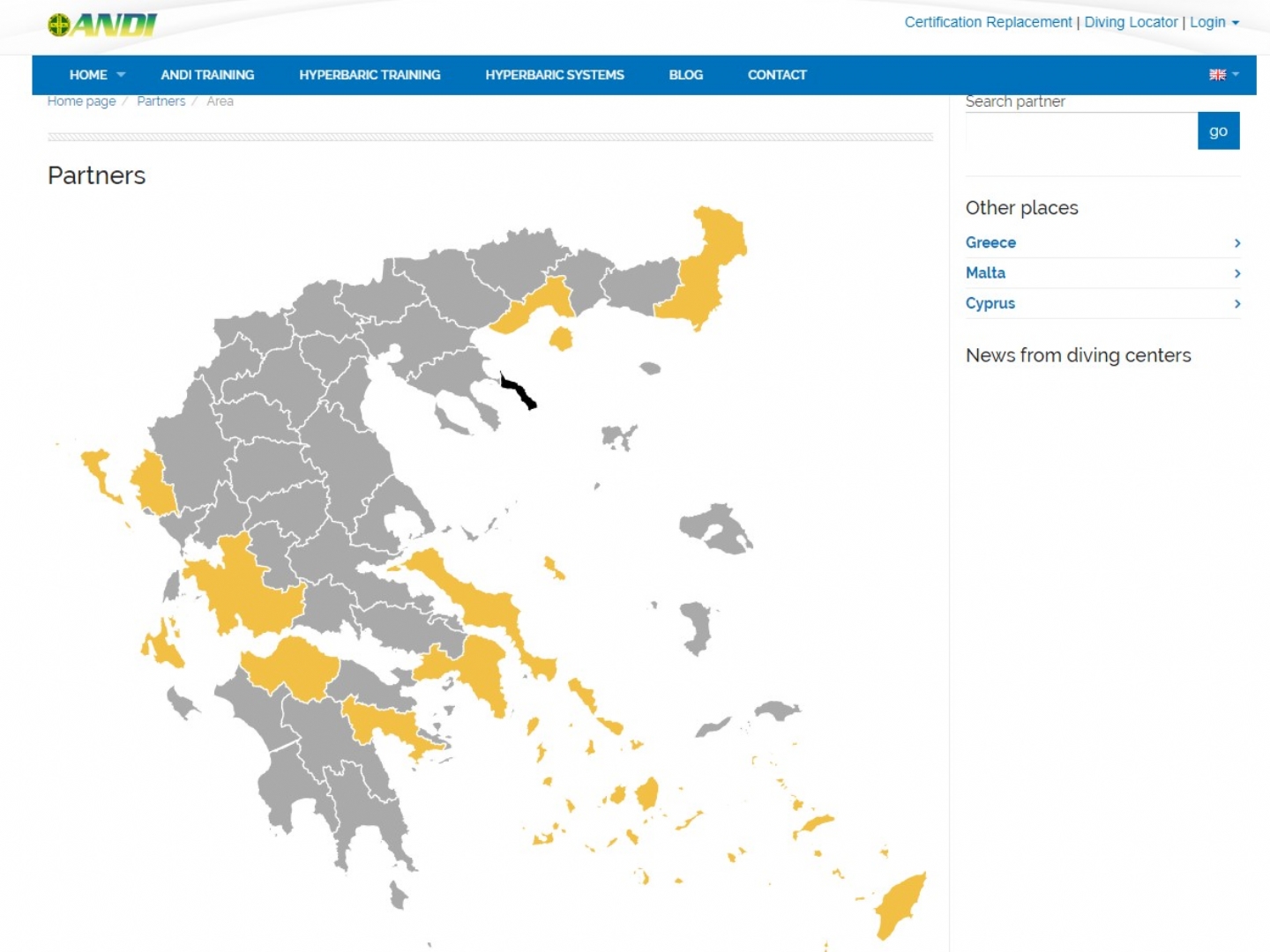The width and height of the screenshot is (1270, 952).
Task: Focus the Search partner input field
Action: pos(1081,130)
